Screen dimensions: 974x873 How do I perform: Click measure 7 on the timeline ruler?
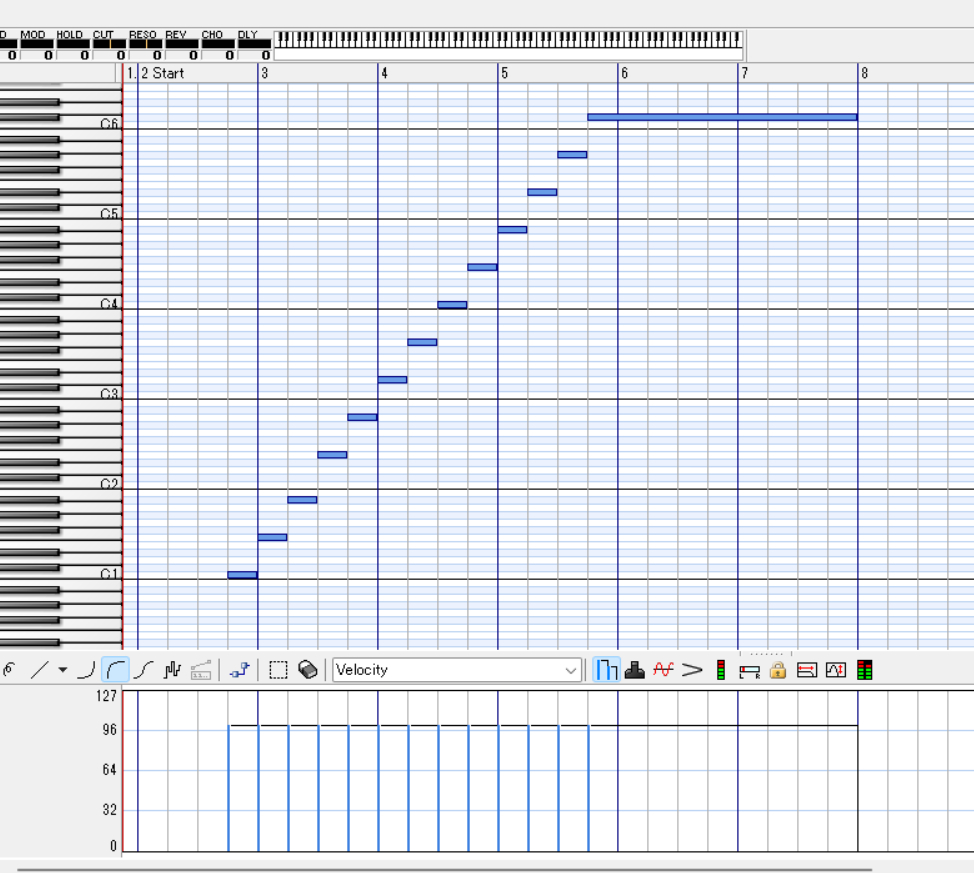click(744, 73)
